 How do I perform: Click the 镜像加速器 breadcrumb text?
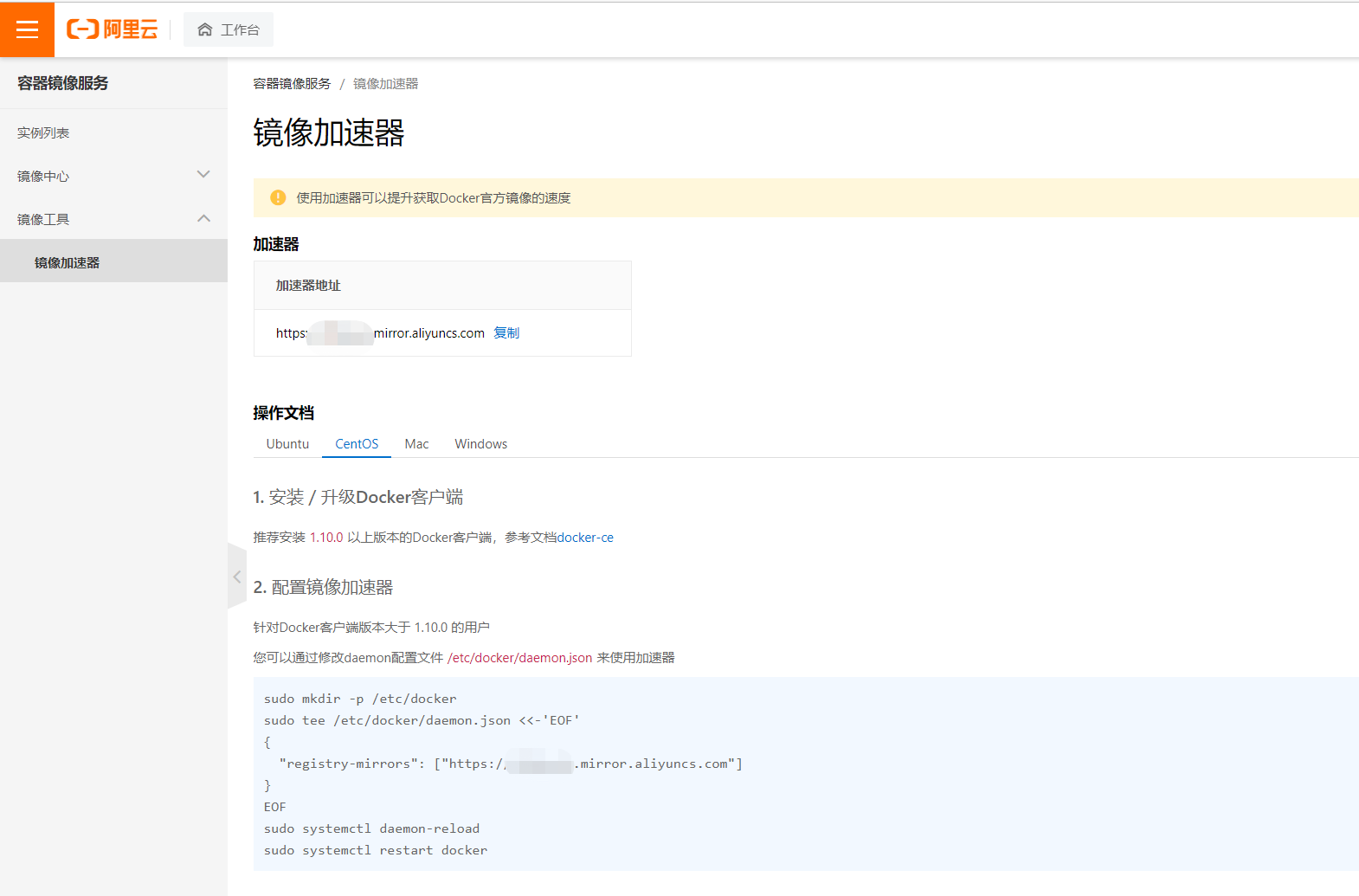click(385, 84)
